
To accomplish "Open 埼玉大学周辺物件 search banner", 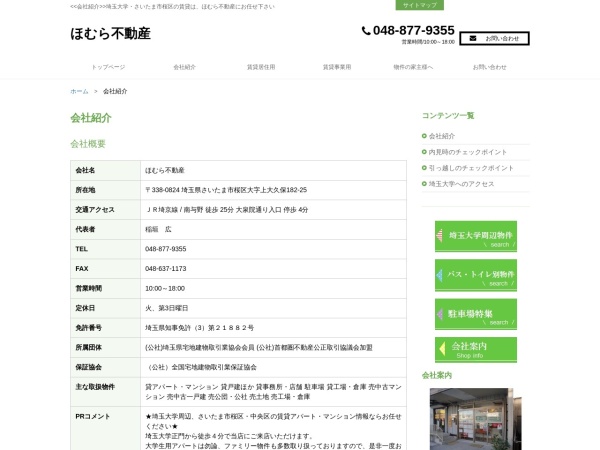I will [x=476, y=236].
